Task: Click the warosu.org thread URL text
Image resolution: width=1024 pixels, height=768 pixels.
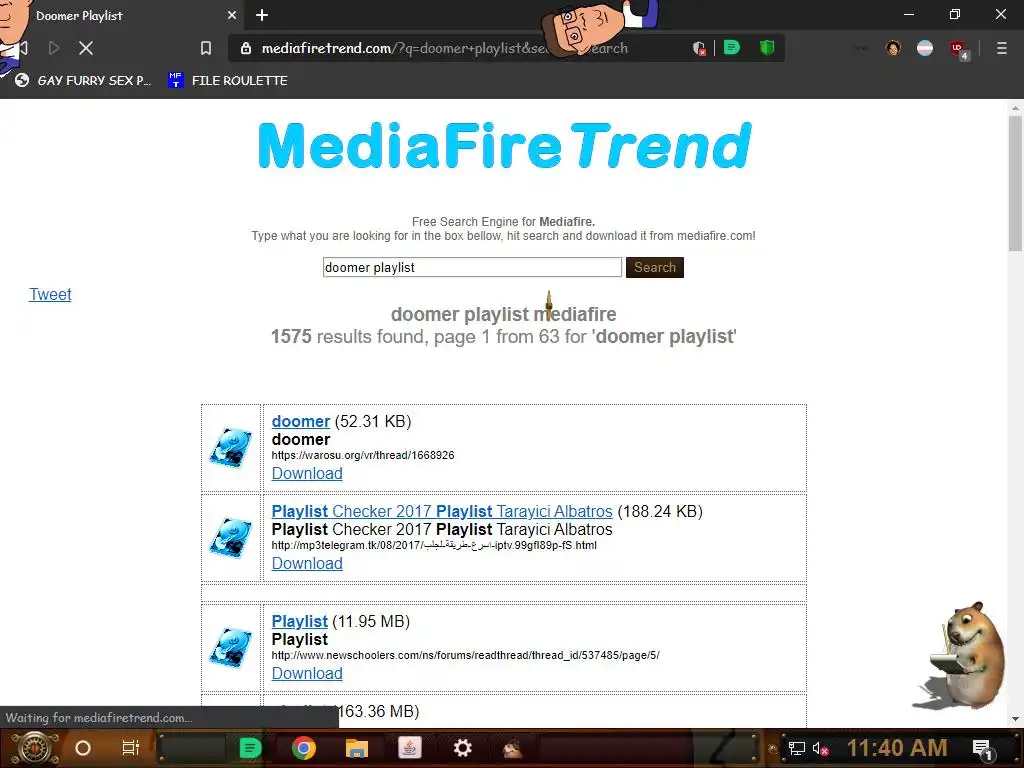Action: pos(363,455)
